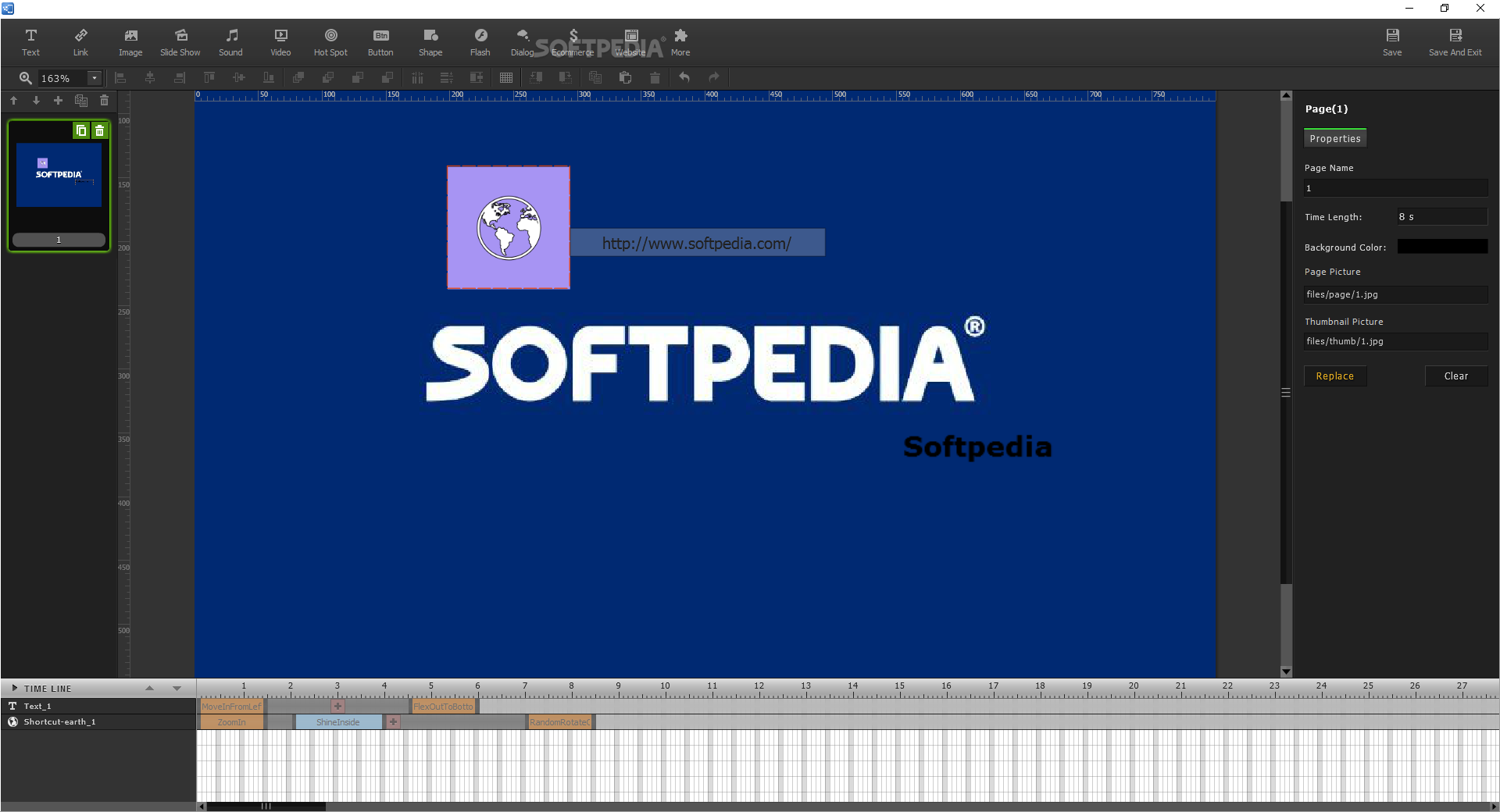Align selected objects to the right
This screenshot has width=1500, height=812.
(x=180, y=77)
